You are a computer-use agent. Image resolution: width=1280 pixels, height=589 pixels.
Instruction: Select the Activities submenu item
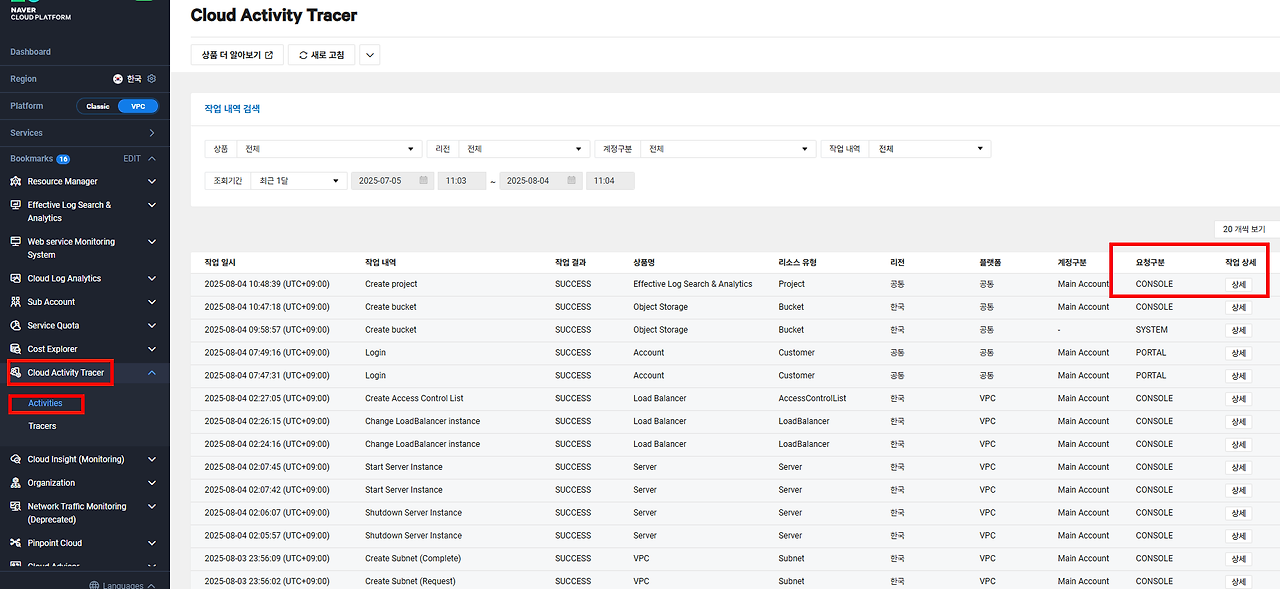[45, 403]
